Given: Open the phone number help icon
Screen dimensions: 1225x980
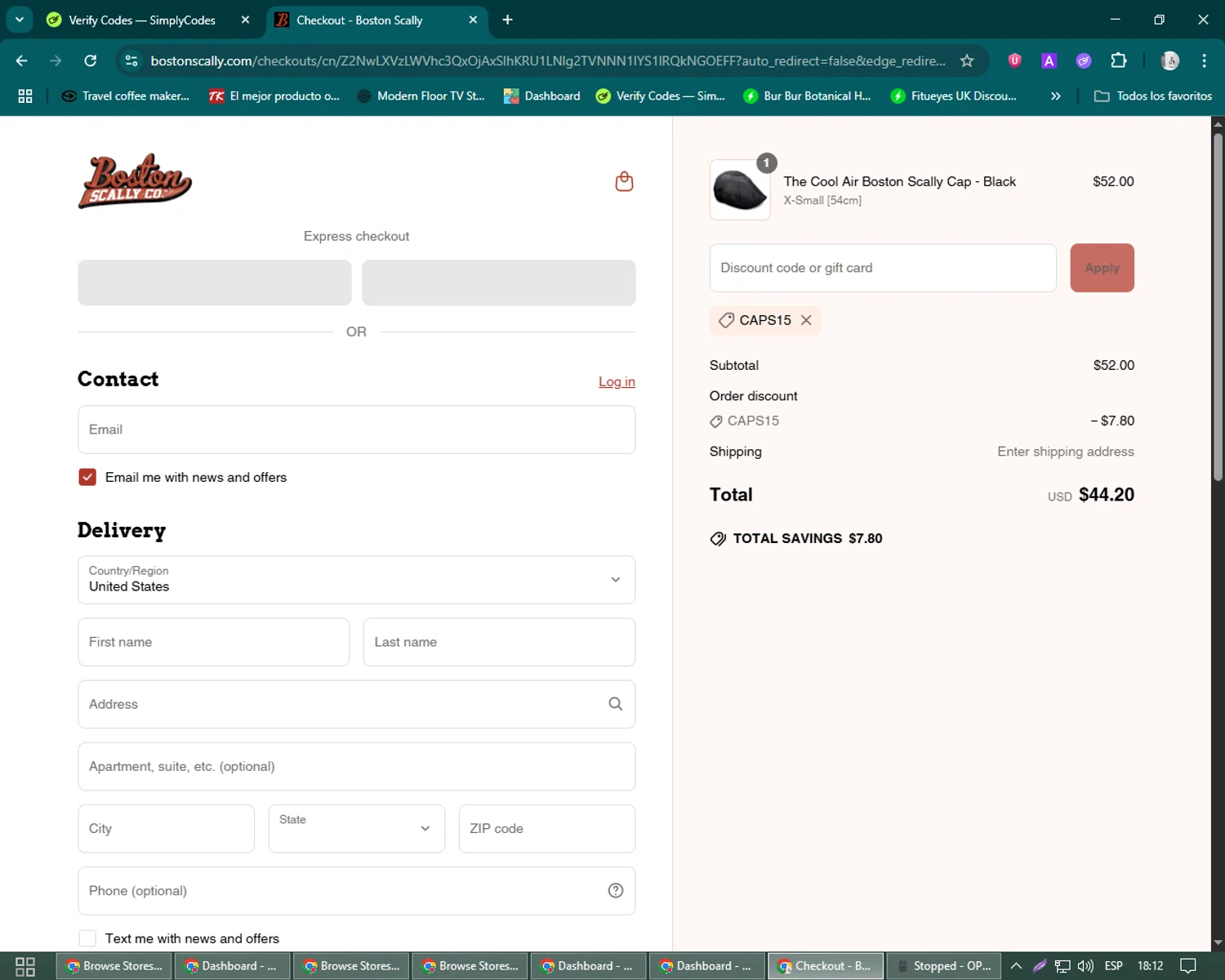Looking at the screenshot, I should (616, 891).
